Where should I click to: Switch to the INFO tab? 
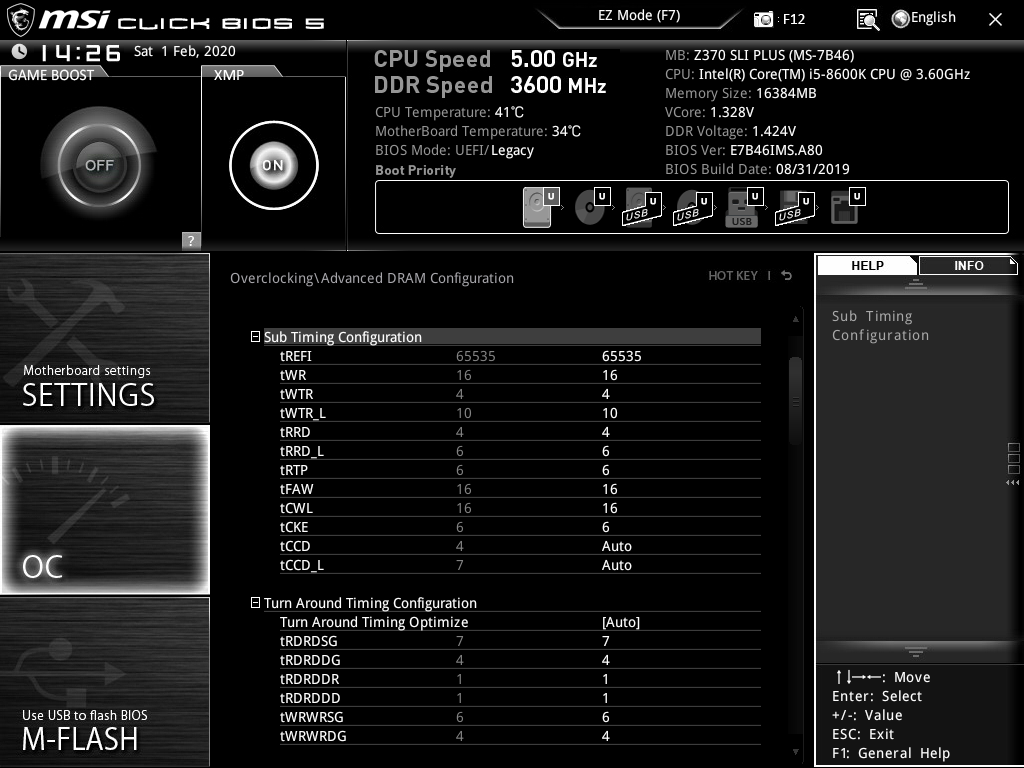pos(968,265)
